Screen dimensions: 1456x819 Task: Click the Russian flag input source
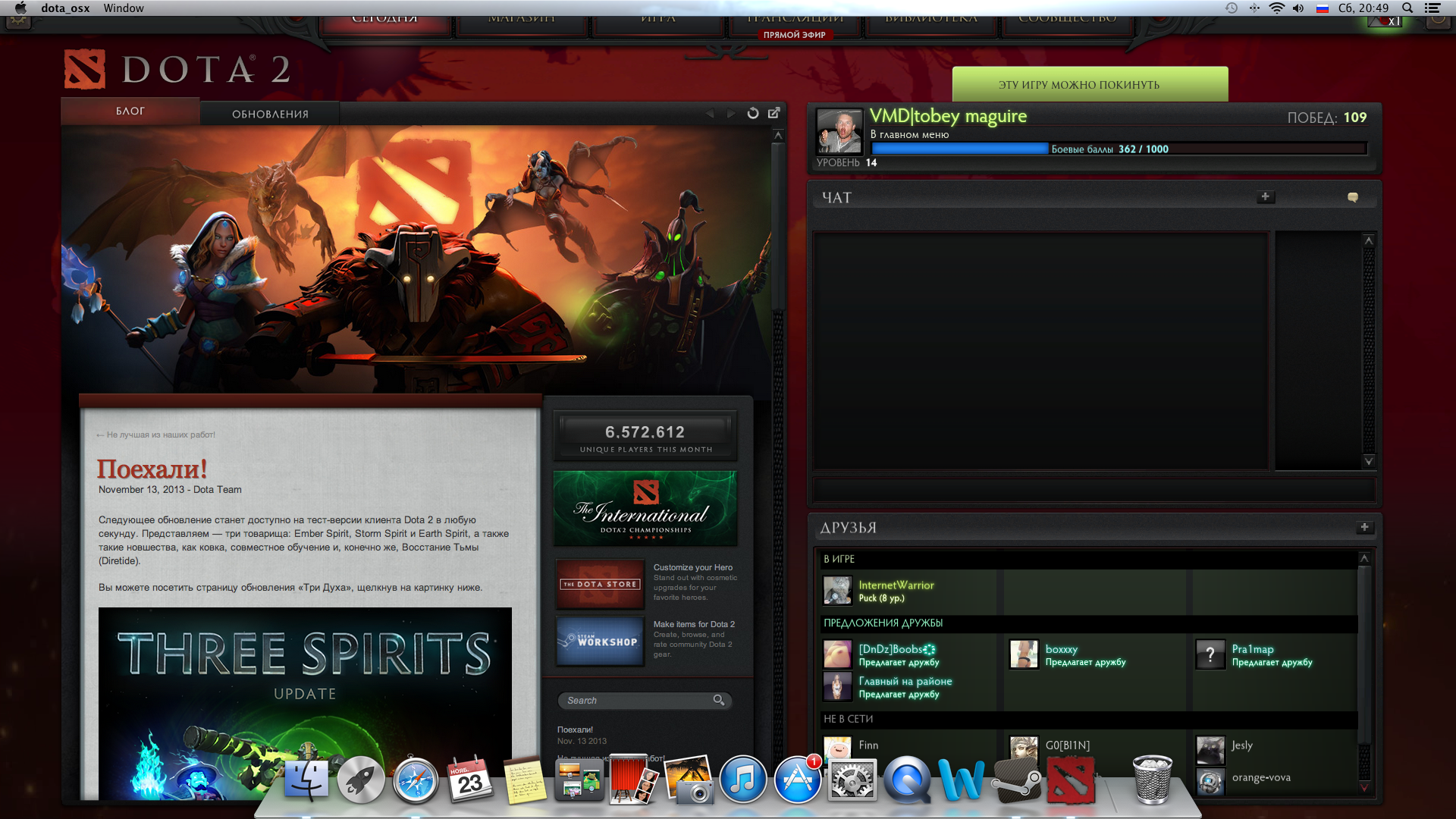1323,8
